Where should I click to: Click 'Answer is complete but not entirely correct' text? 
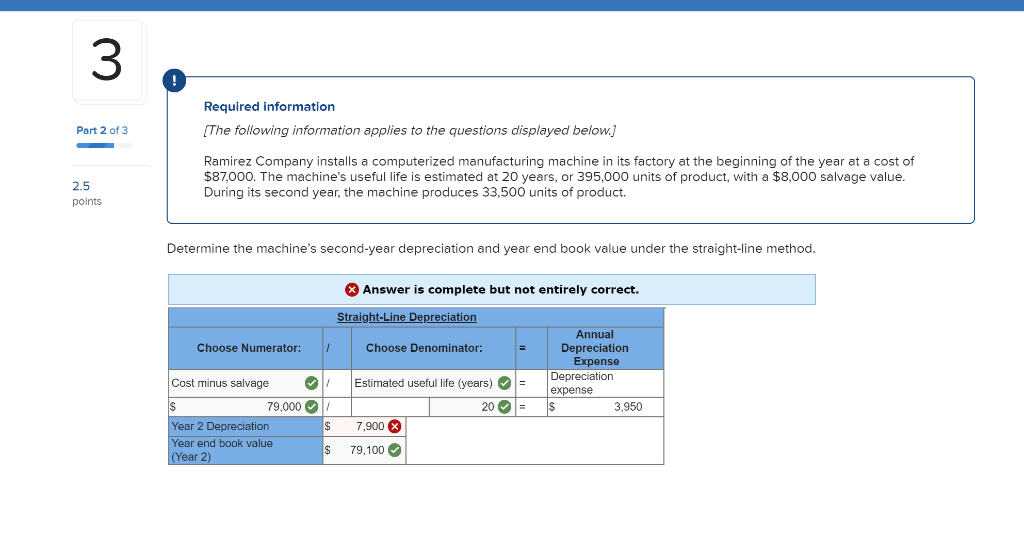501,289
